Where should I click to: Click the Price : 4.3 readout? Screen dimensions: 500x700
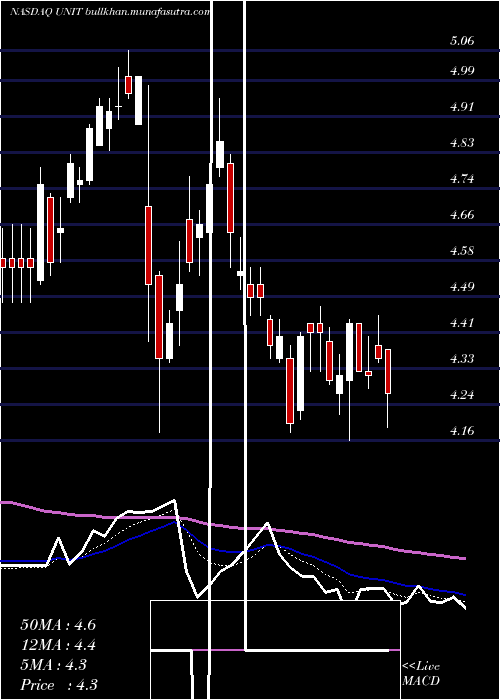pos(59,685)
